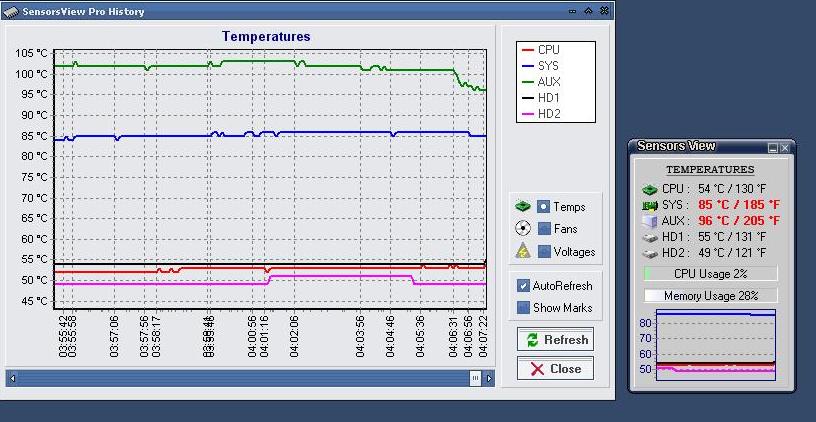The height and width of the screenshot is (422, 816).
Task: Click the HD2 drive icon in Sensors View
Action: pos(650,253)
